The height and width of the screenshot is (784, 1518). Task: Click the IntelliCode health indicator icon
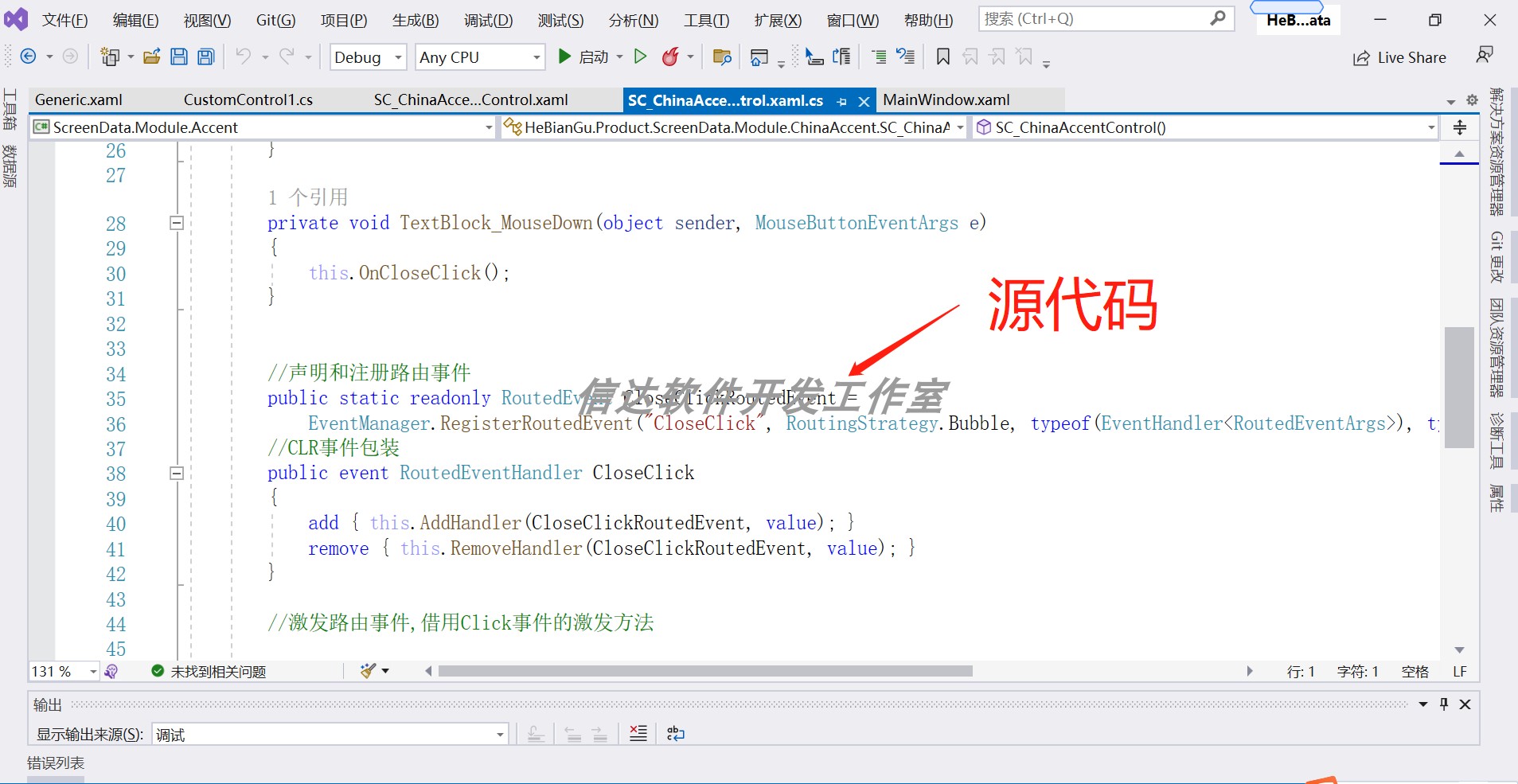(x=111, y=671)
